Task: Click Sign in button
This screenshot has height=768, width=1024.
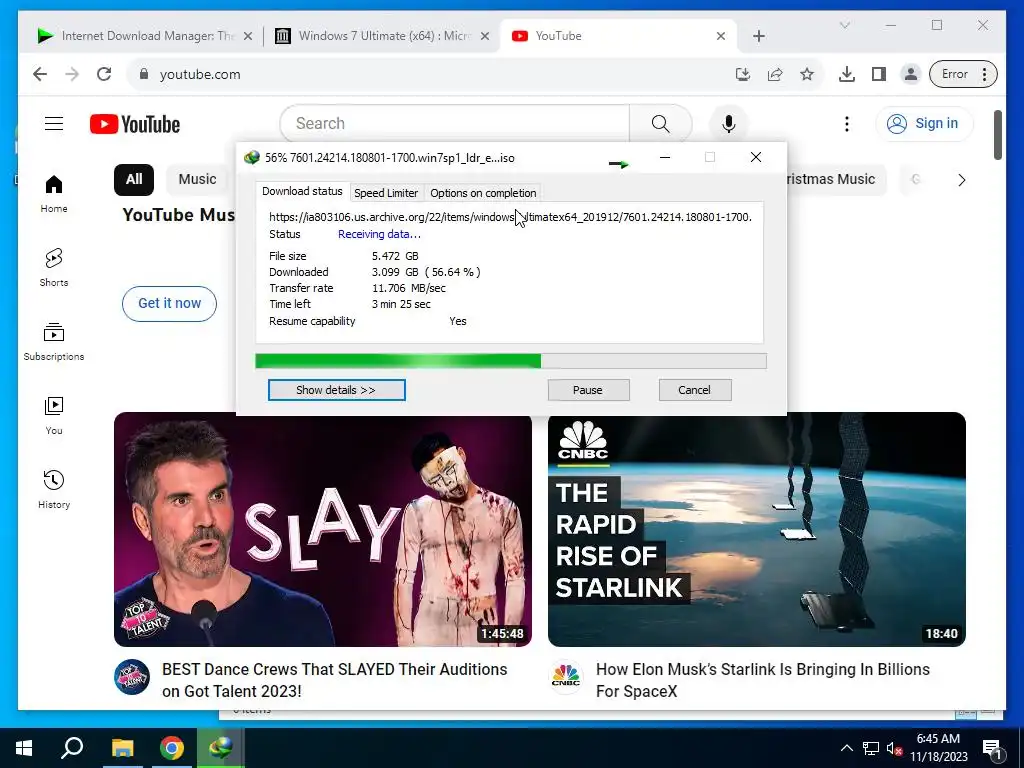Action: [x=924, y=123]
